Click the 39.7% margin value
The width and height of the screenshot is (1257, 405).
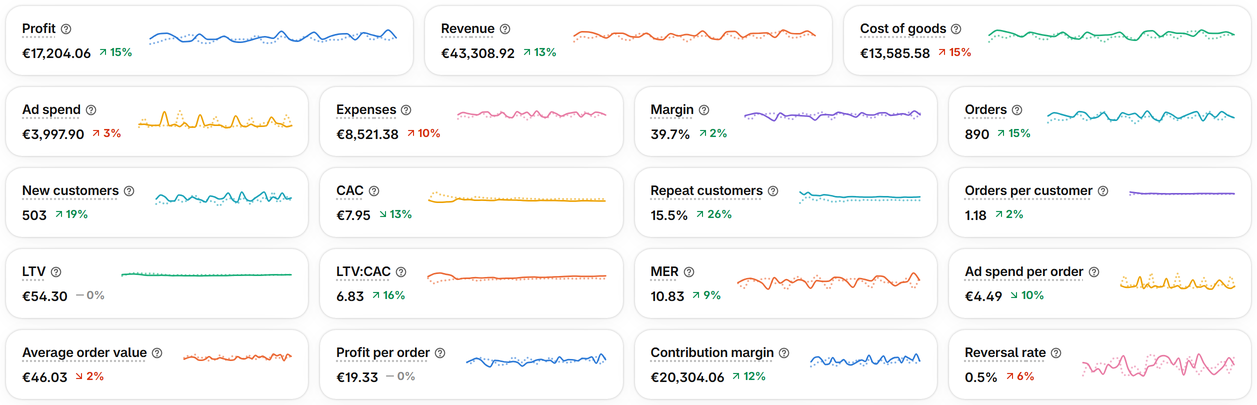pyautogui.click(x=670, y=134)
